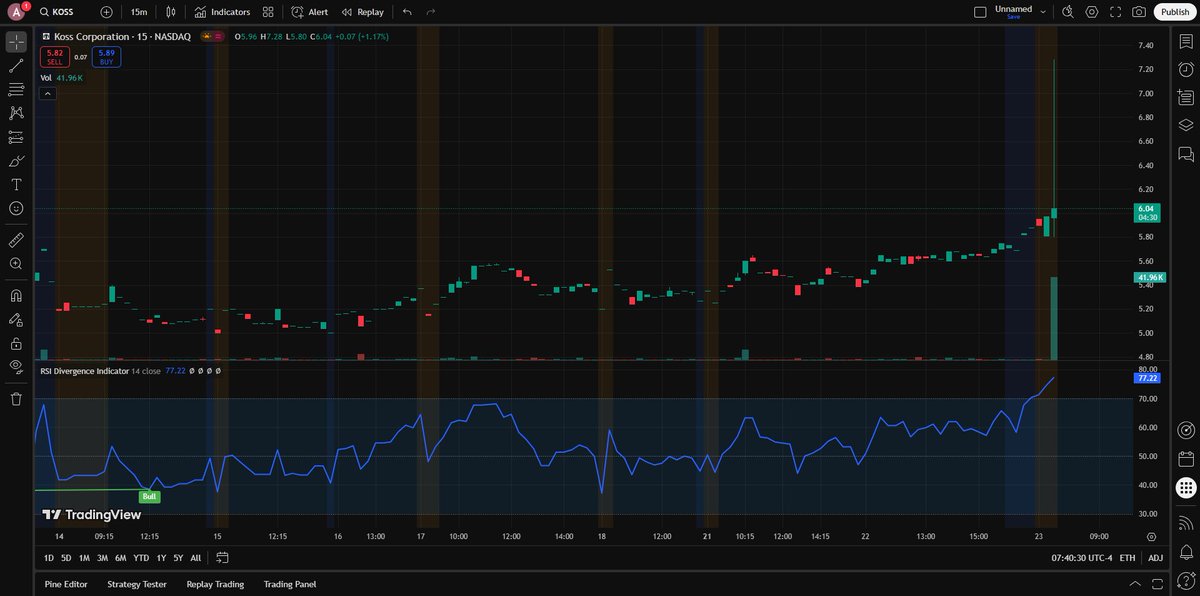Open the patterns drawing tools
The image size is (1200, 596).
click(x=16, y=113)
